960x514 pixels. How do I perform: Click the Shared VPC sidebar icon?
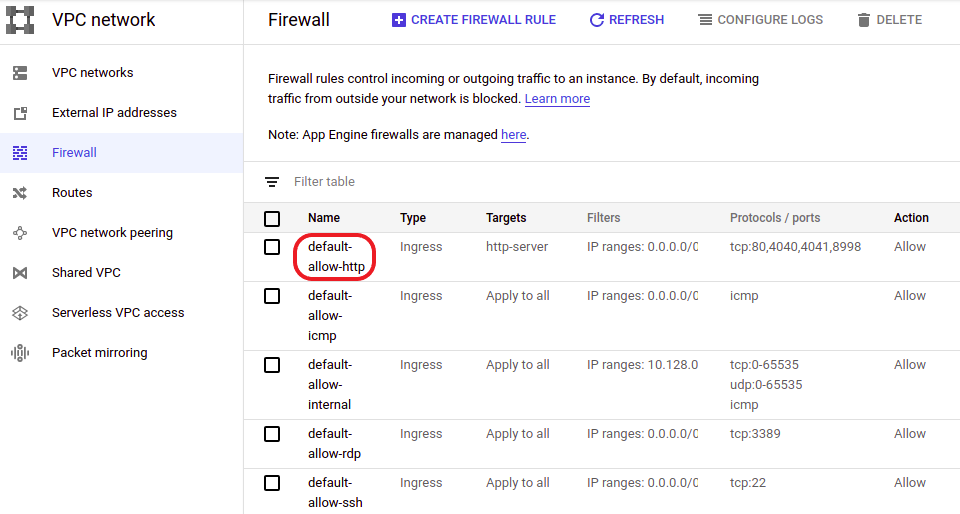pos(20,273)
